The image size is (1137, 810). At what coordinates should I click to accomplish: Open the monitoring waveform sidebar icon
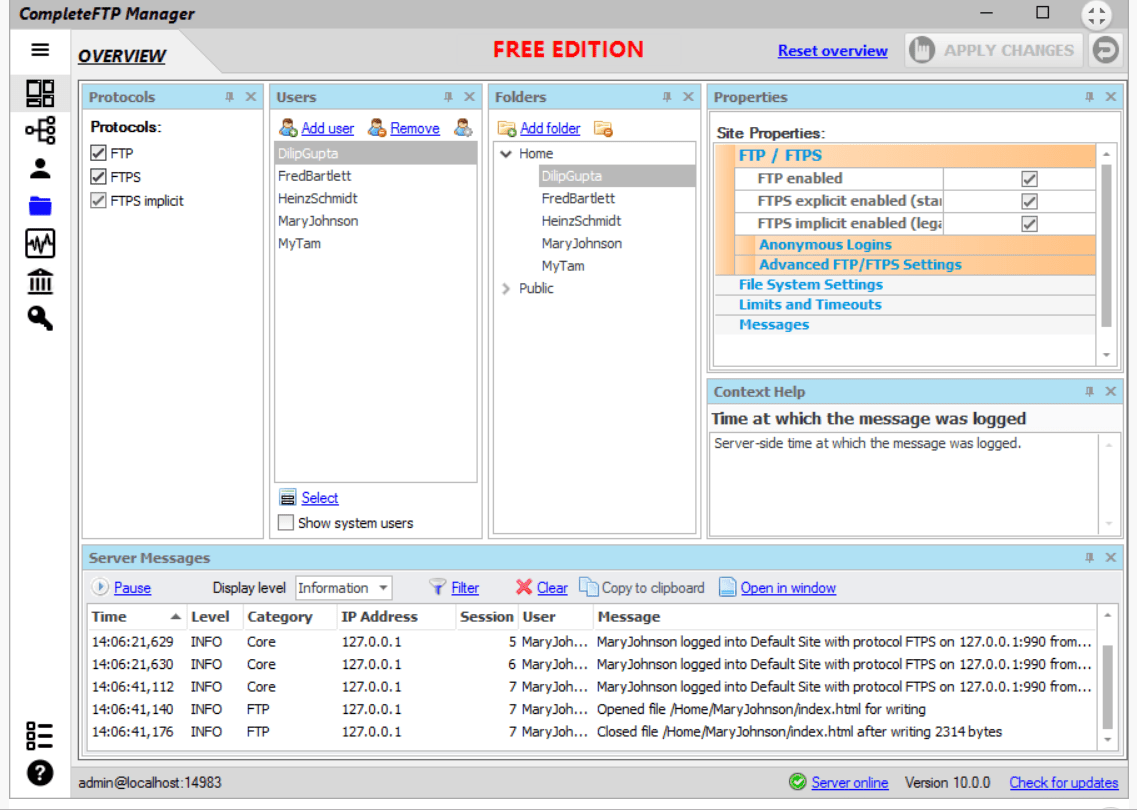tap(40, 243)
